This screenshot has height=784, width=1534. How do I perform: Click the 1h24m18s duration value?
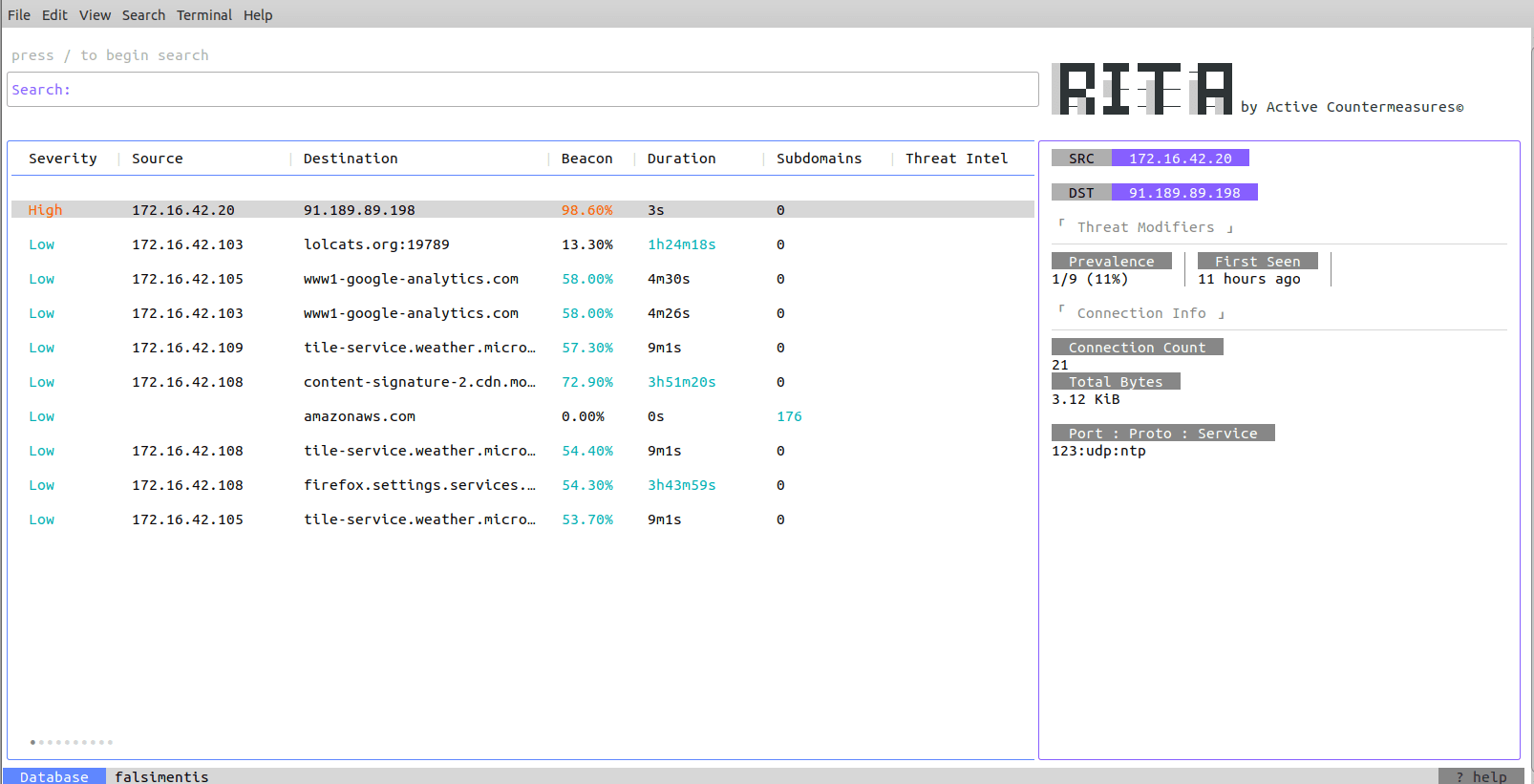click(x=682, y=244)
